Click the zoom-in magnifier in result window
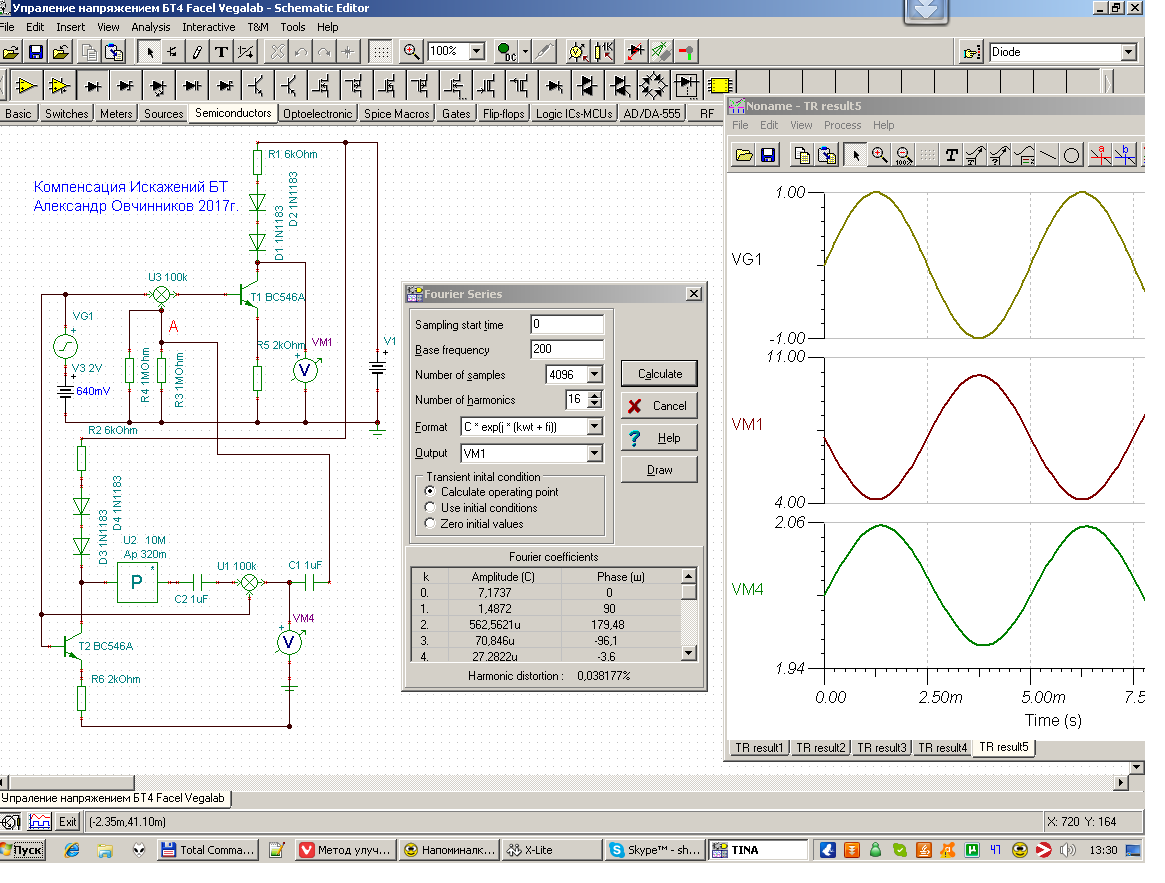The width and height of the screenshot is (1165, 883). click(879, 154)
